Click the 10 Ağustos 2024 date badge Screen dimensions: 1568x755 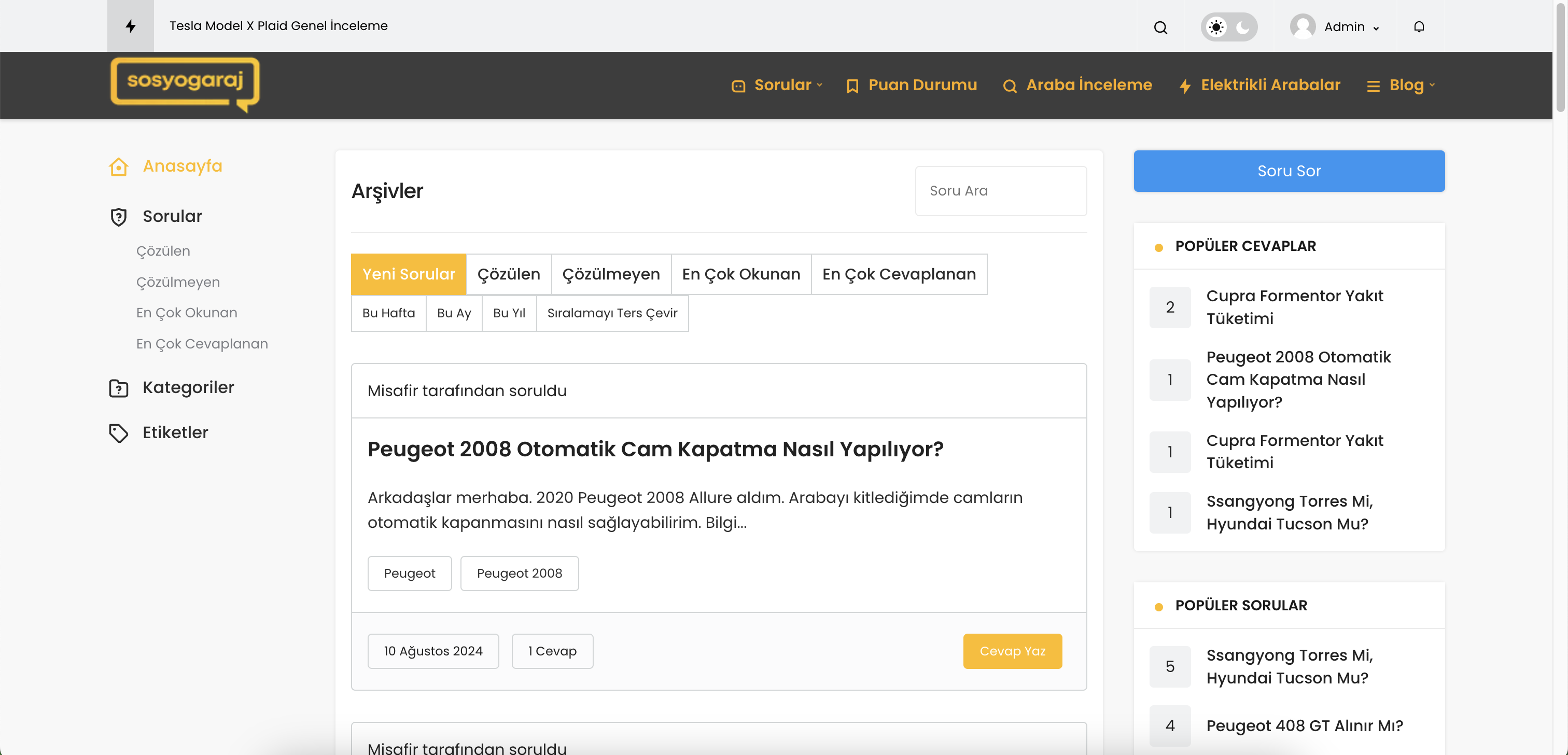[433, 651]
